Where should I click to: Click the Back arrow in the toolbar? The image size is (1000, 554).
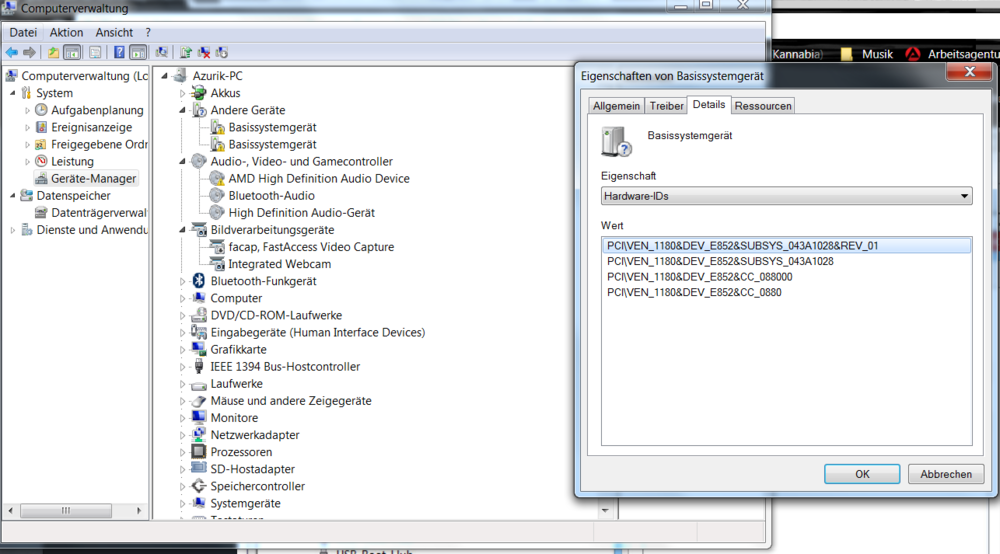click(x=12, y=52)
